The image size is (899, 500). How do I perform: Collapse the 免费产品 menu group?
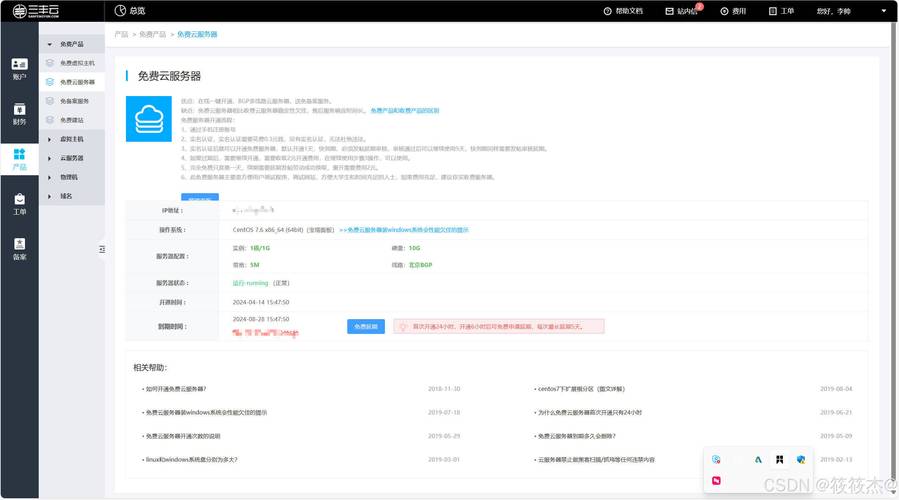click(x=72, y=44)
